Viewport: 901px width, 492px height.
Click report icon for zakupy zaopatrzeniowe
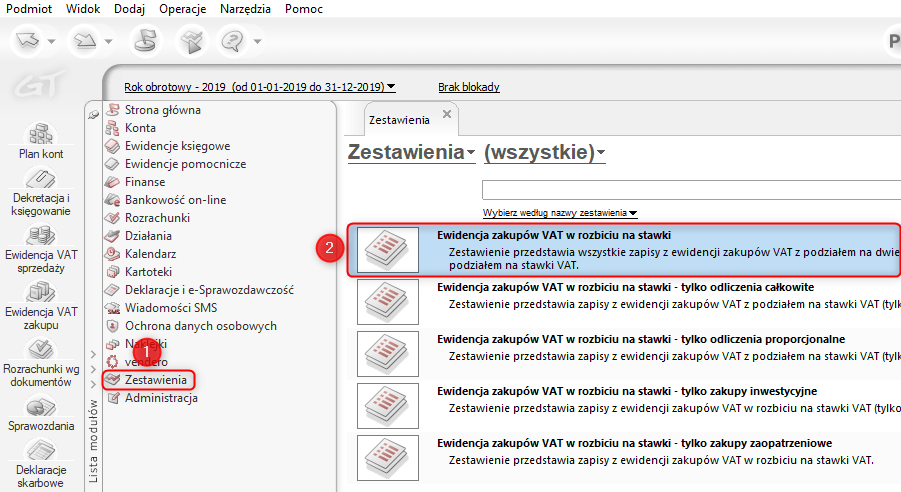coord(388,458)
